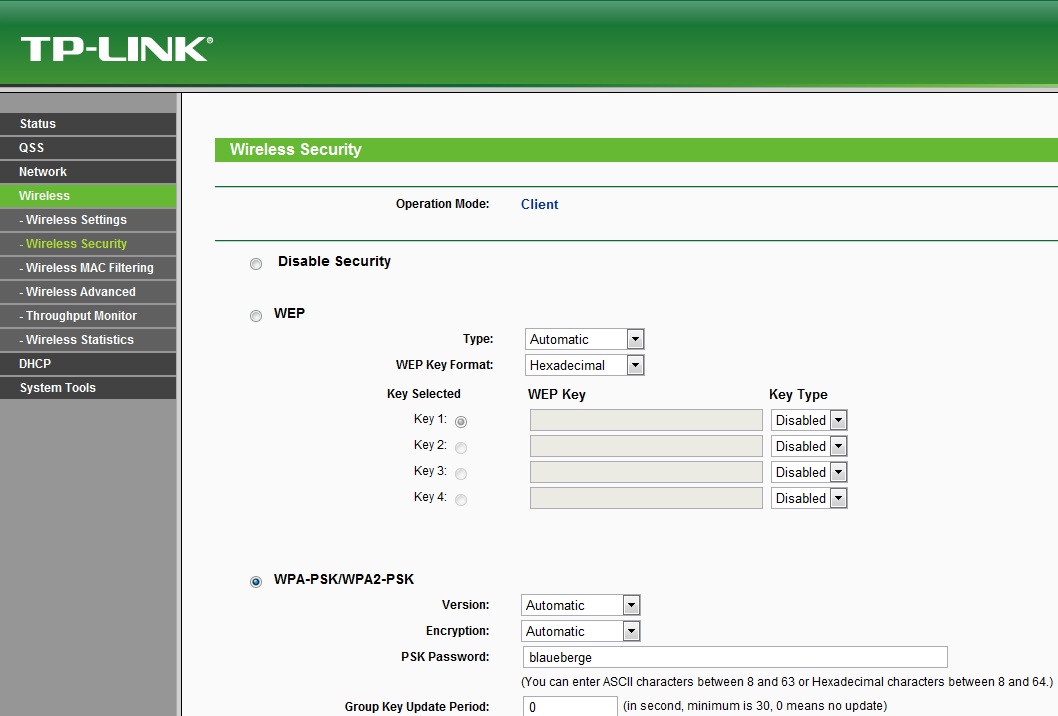1058x716 pixels.
Task: Select WPA-PSK/WPA2-PSK radio button
Action: [x=256, y=582]
